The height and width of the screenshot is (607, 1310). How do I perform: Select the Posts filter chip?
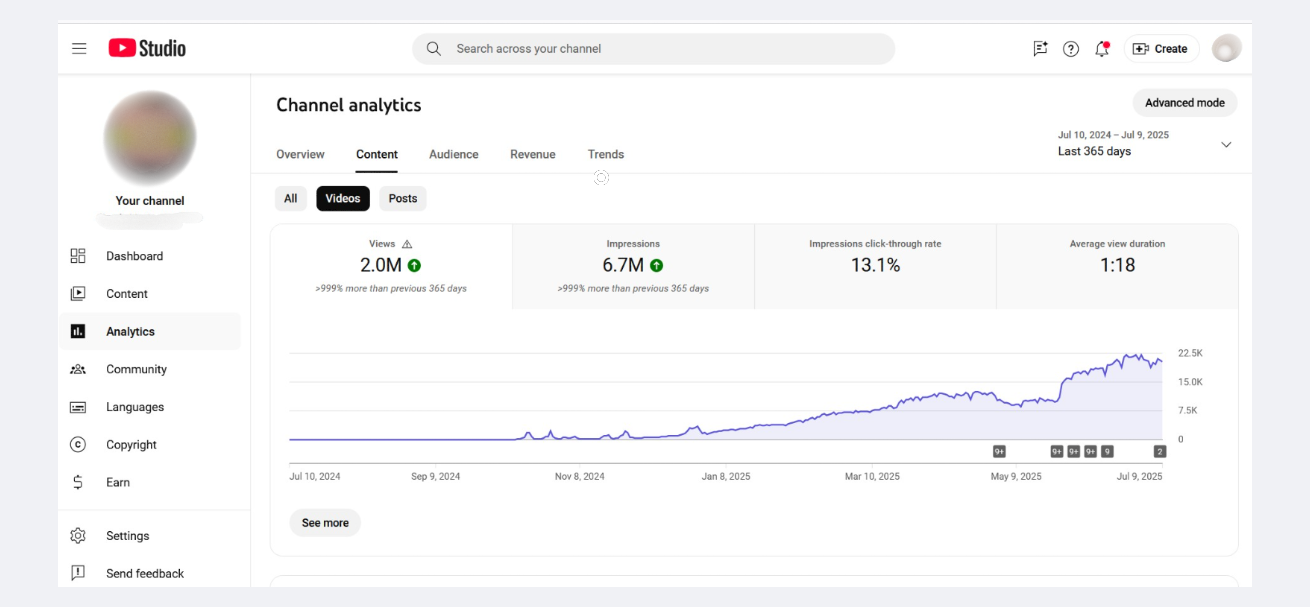coord(403,198)
